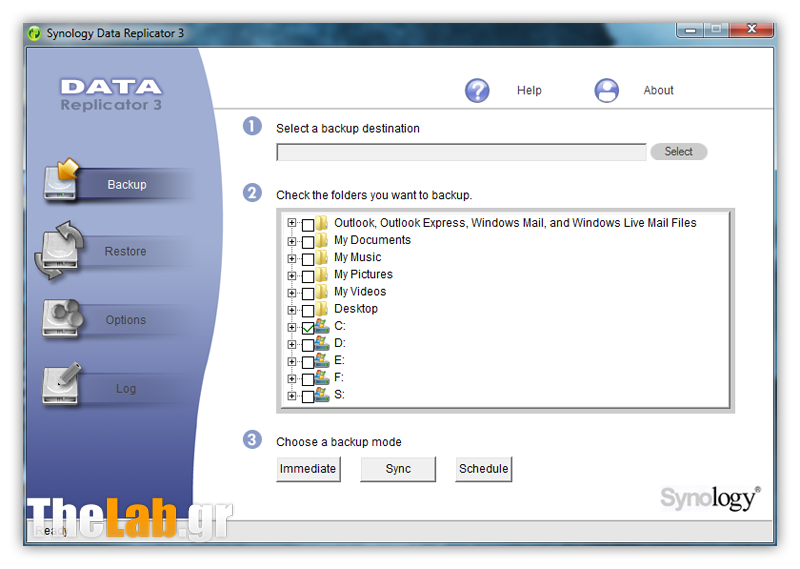The height and width of the screenshot is (569, 800).
Task: Check the My Documents checkbox
Action: (x=307, y=241)
